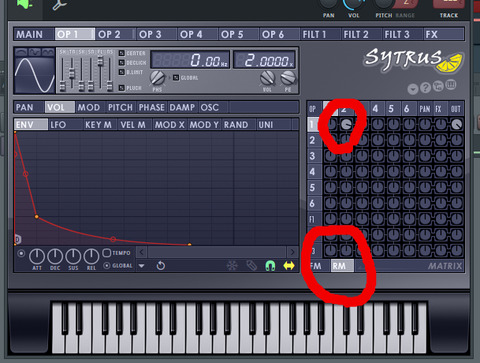Select the RAND articulation tab

click(239, 125)
